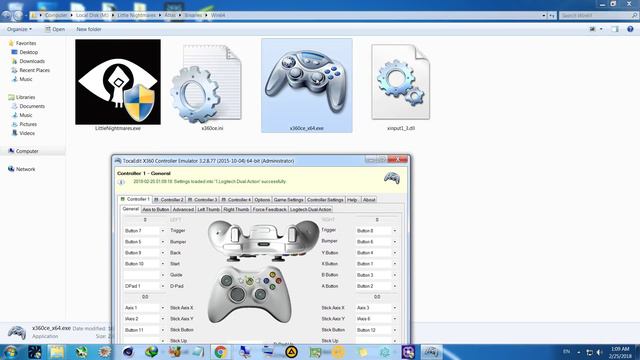Open the Options tab
The width and height of the screenshot is (640, 360).
point(262,200)
